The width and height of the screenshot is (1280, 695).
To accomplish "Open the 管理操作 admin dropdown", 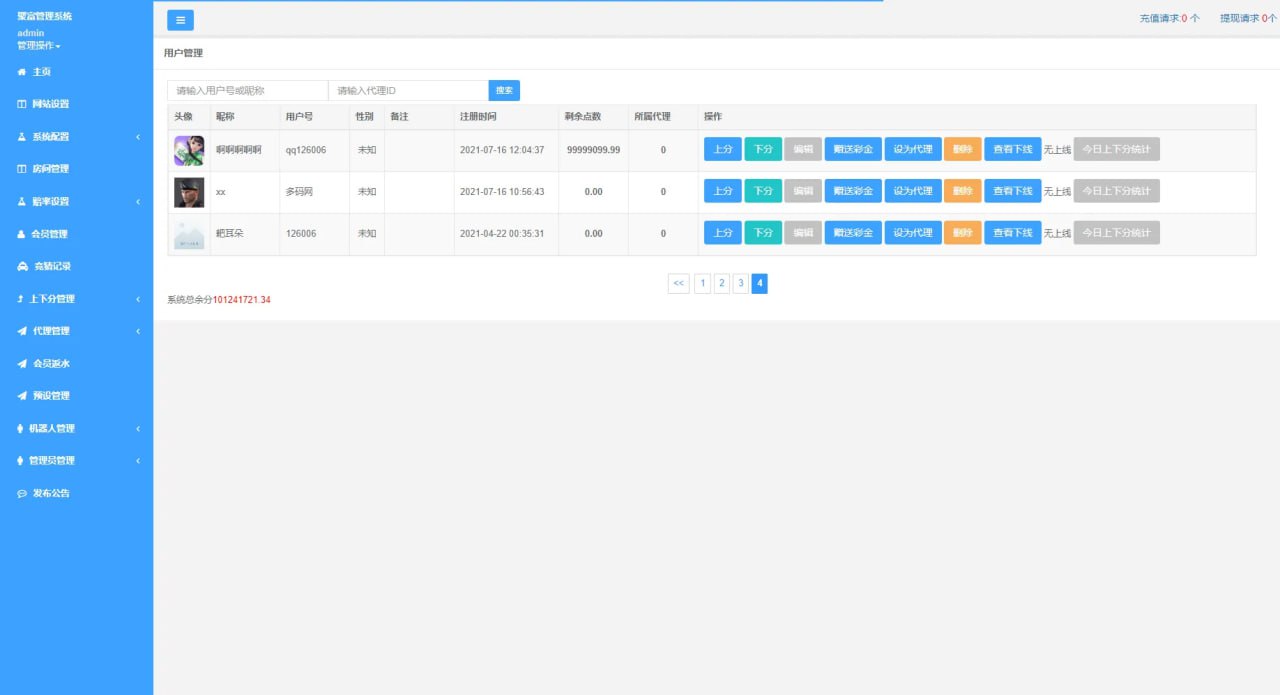I will [39, 46].
